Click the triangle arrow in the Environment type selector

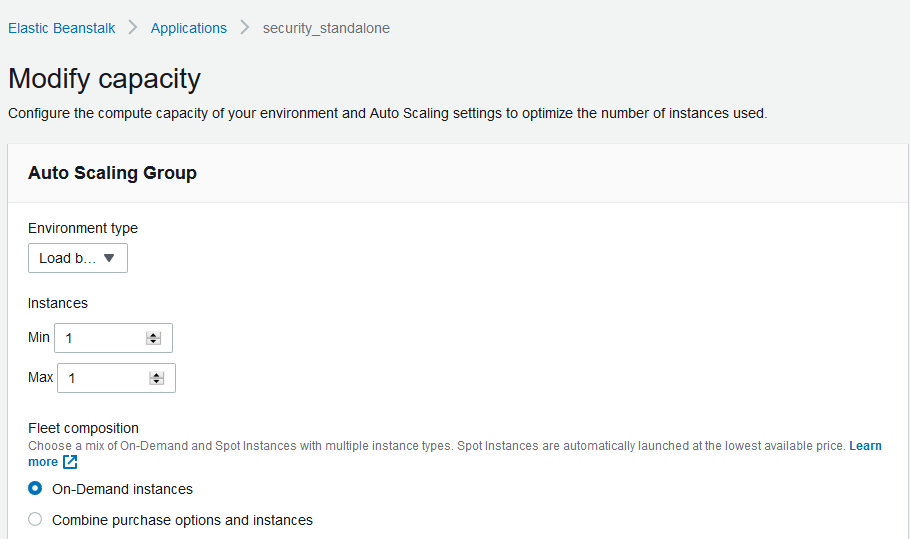click(x=109, y=258)
